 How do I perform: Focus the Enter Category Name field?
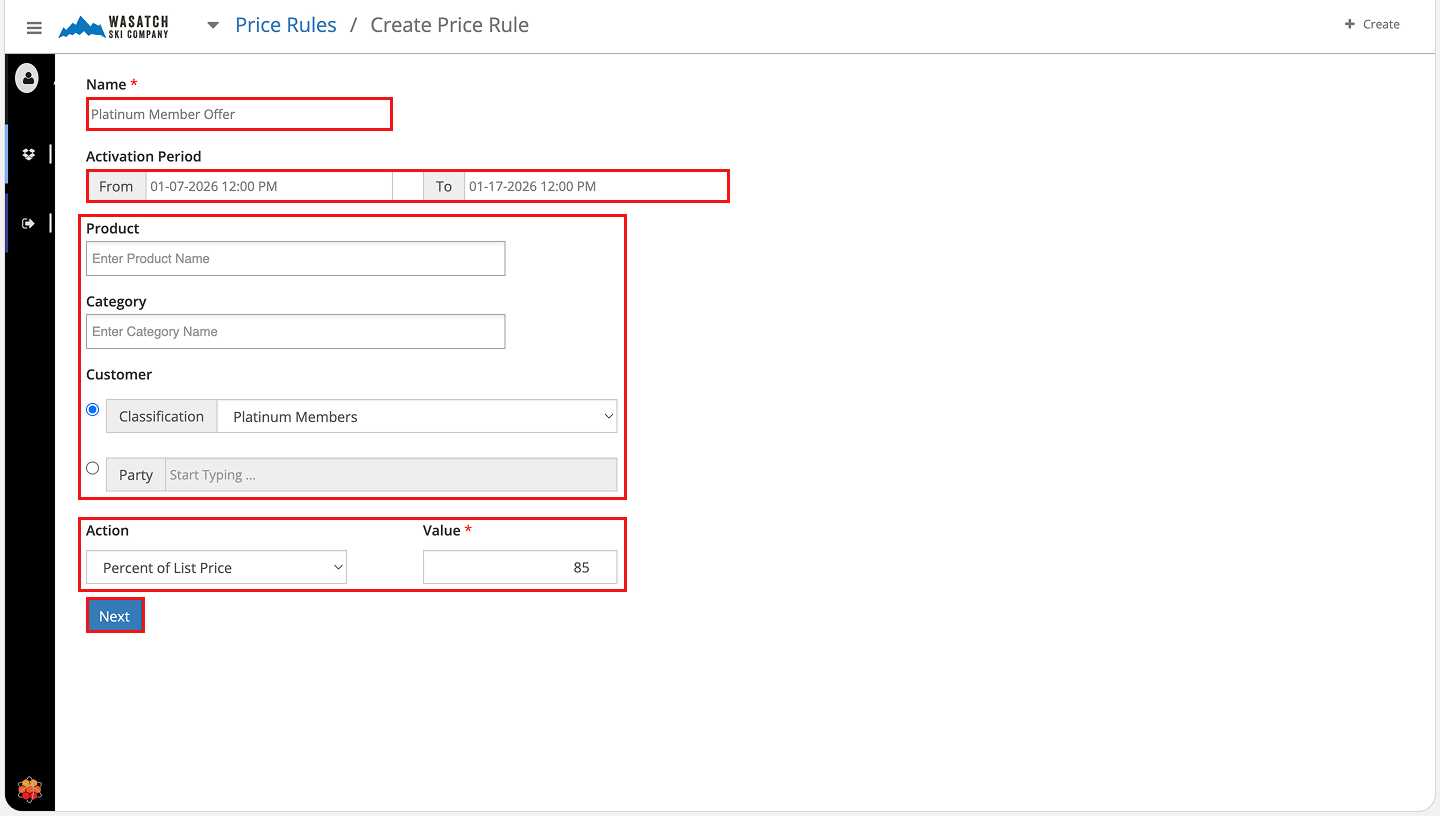pyautogui.click(x=295, y=332)
